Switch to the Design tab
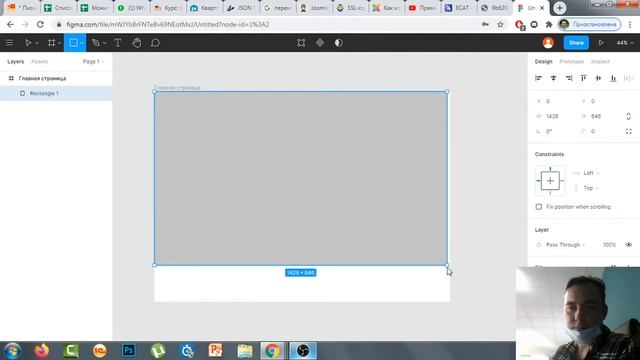The width and height of the screenshot is (640, 360). click(x=543, y=62)
